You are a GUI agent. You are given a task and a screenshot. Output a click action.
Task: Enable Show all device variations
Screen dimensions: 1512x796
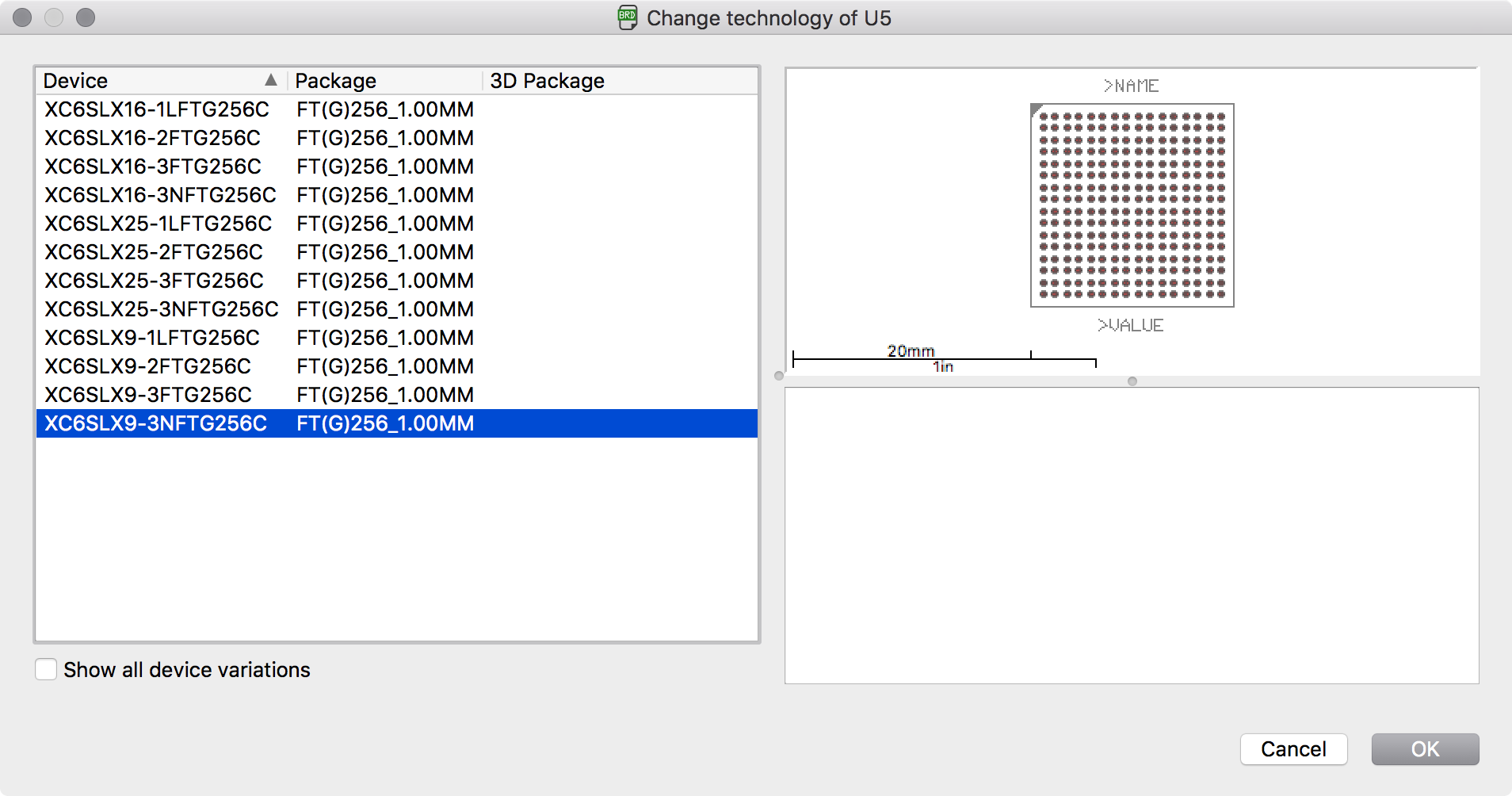pyautogui.click(x=46, y=669)
